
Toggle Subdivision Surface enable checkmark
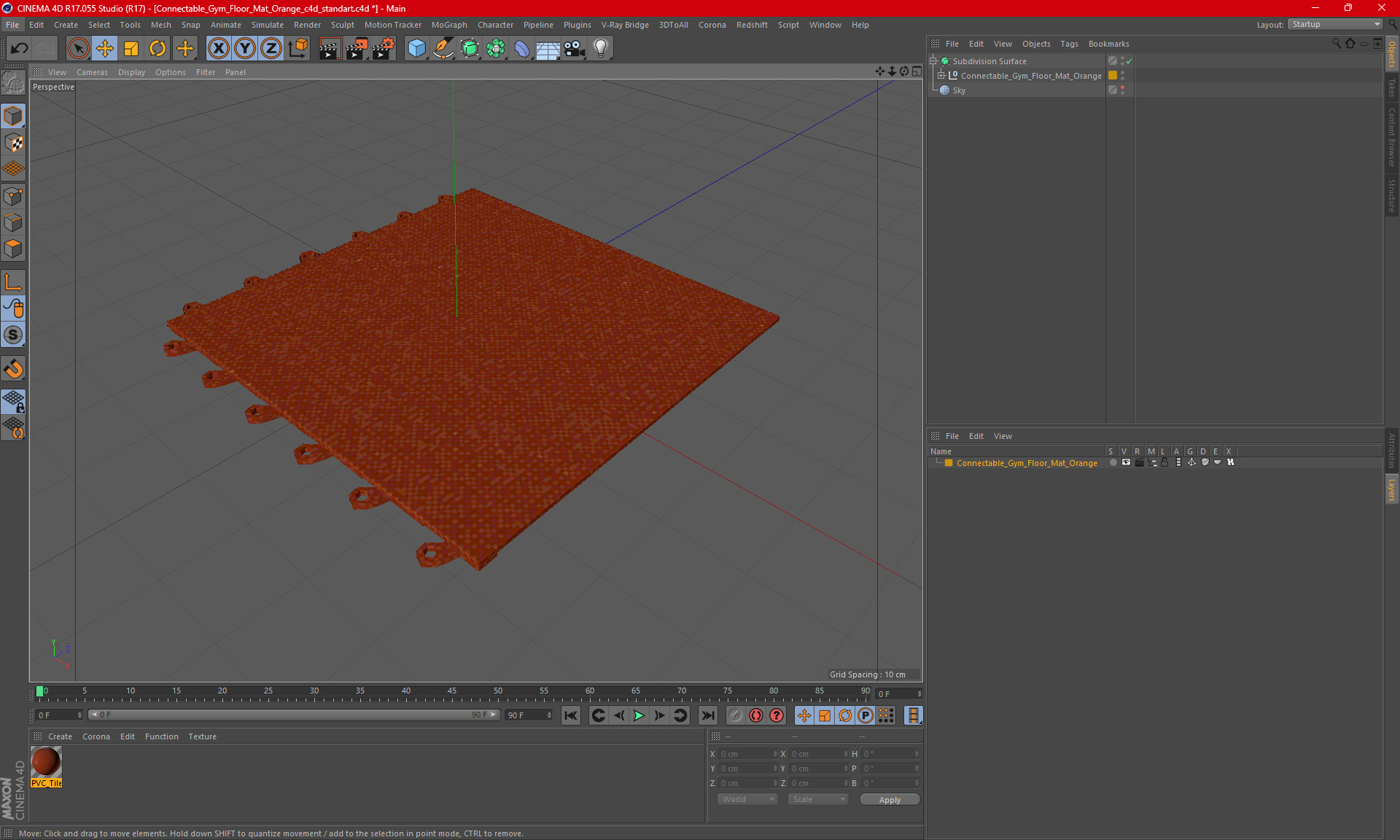(x=1129, y=61)
